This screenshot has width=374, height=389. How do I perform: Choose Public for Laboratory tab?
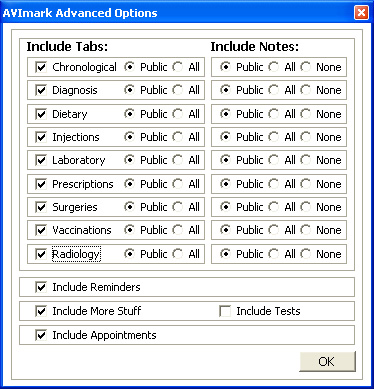point(129,160)
